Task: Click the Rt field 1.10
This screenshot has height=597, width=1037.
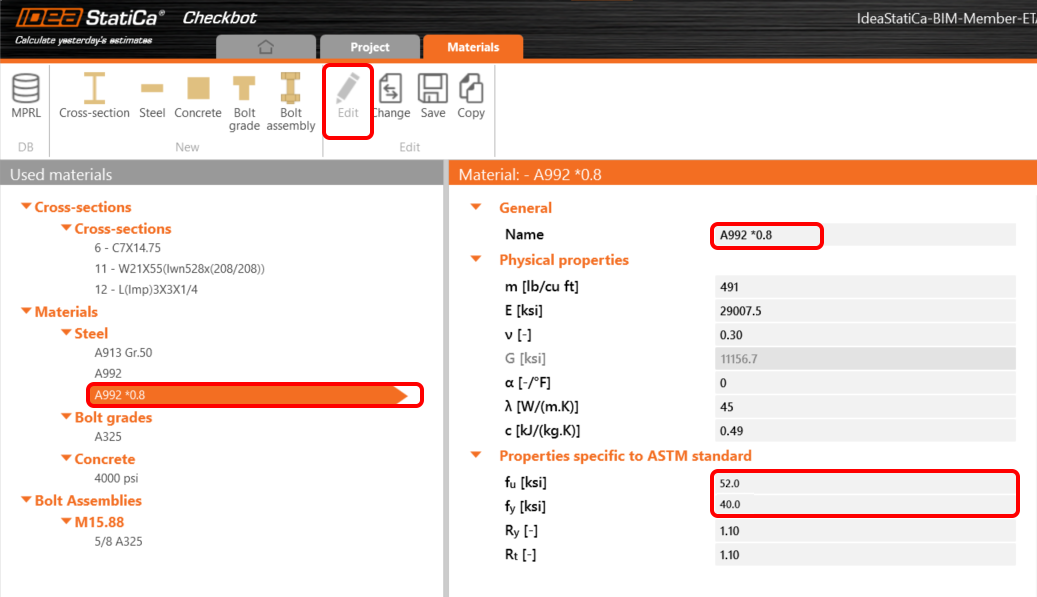Action: (x=865, y=555)
